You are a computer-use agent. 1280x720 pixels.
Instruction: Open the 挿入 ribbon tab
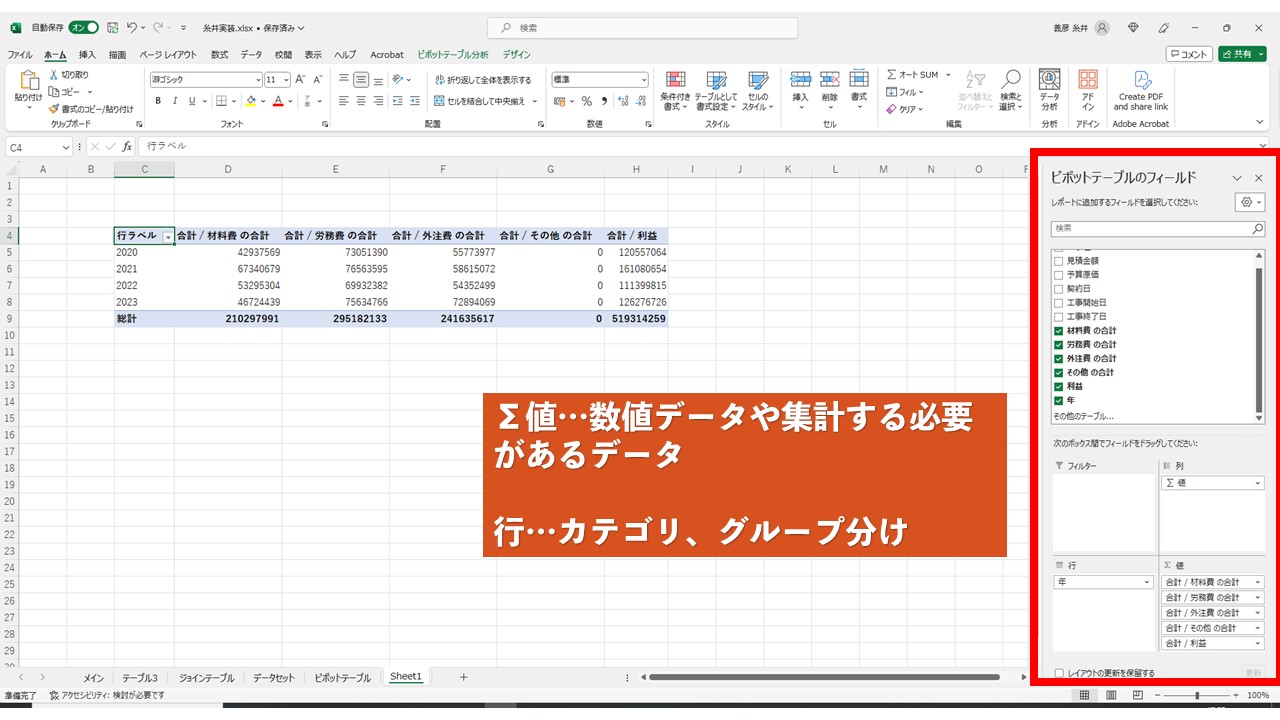[87, 55]
